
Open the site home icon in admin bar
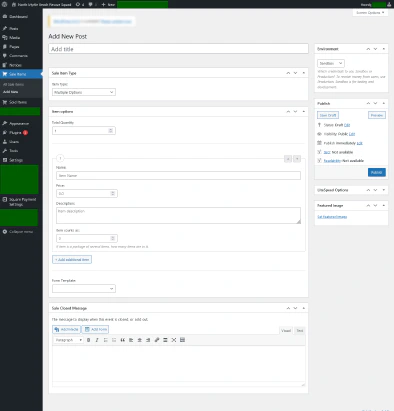coord(14,4)
